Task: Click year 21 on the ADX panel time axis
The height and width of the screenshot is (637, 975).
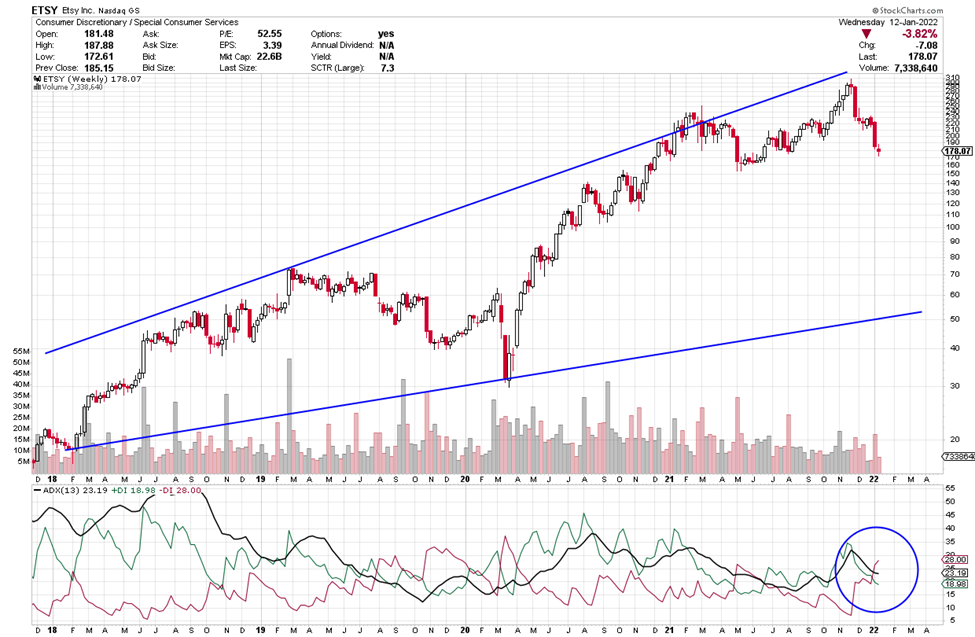Action: pyautogui.click(x=669, y=630)
